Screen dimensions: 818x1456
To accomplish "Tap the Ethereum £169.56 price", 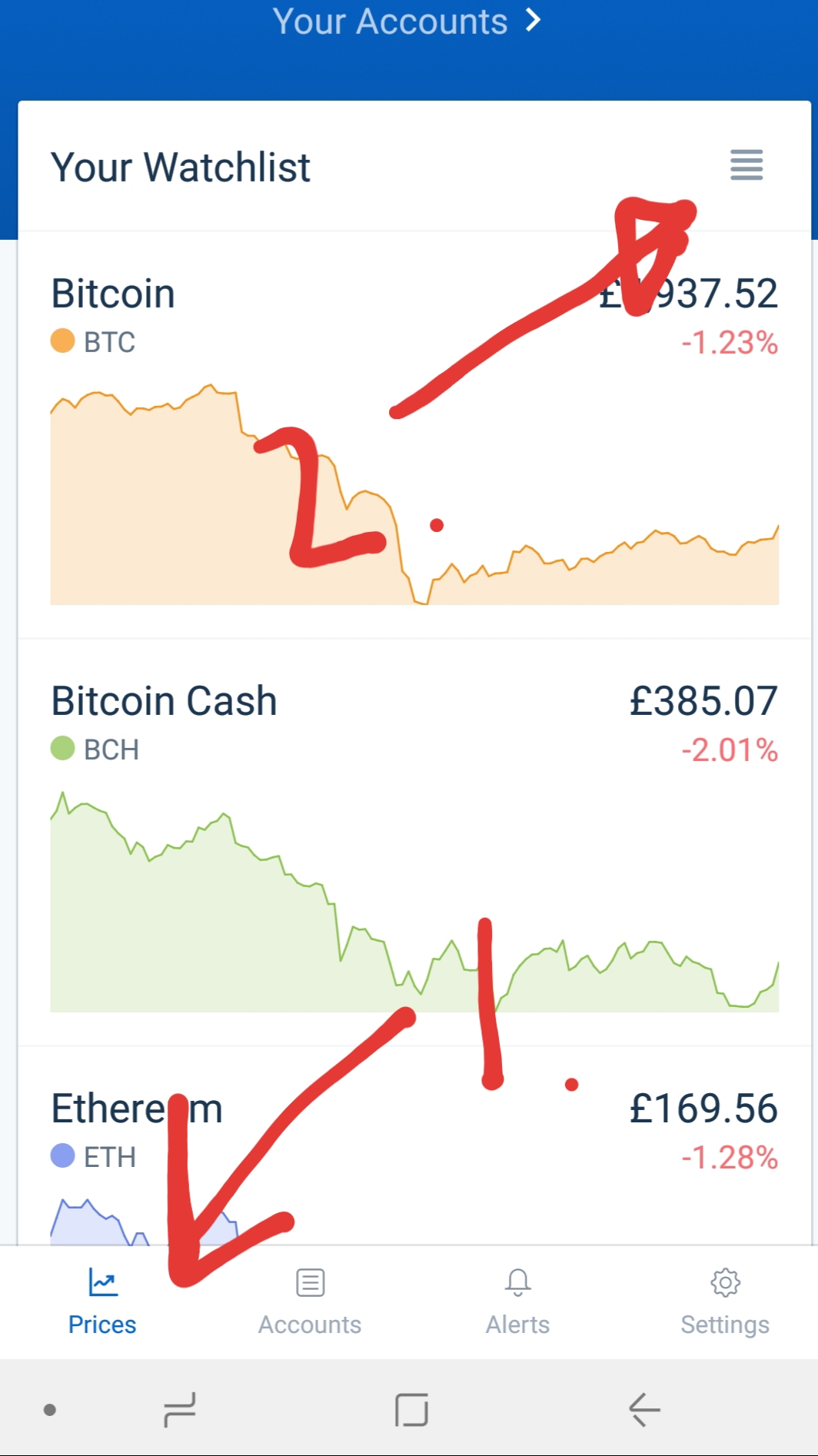I will [703, 1109].
